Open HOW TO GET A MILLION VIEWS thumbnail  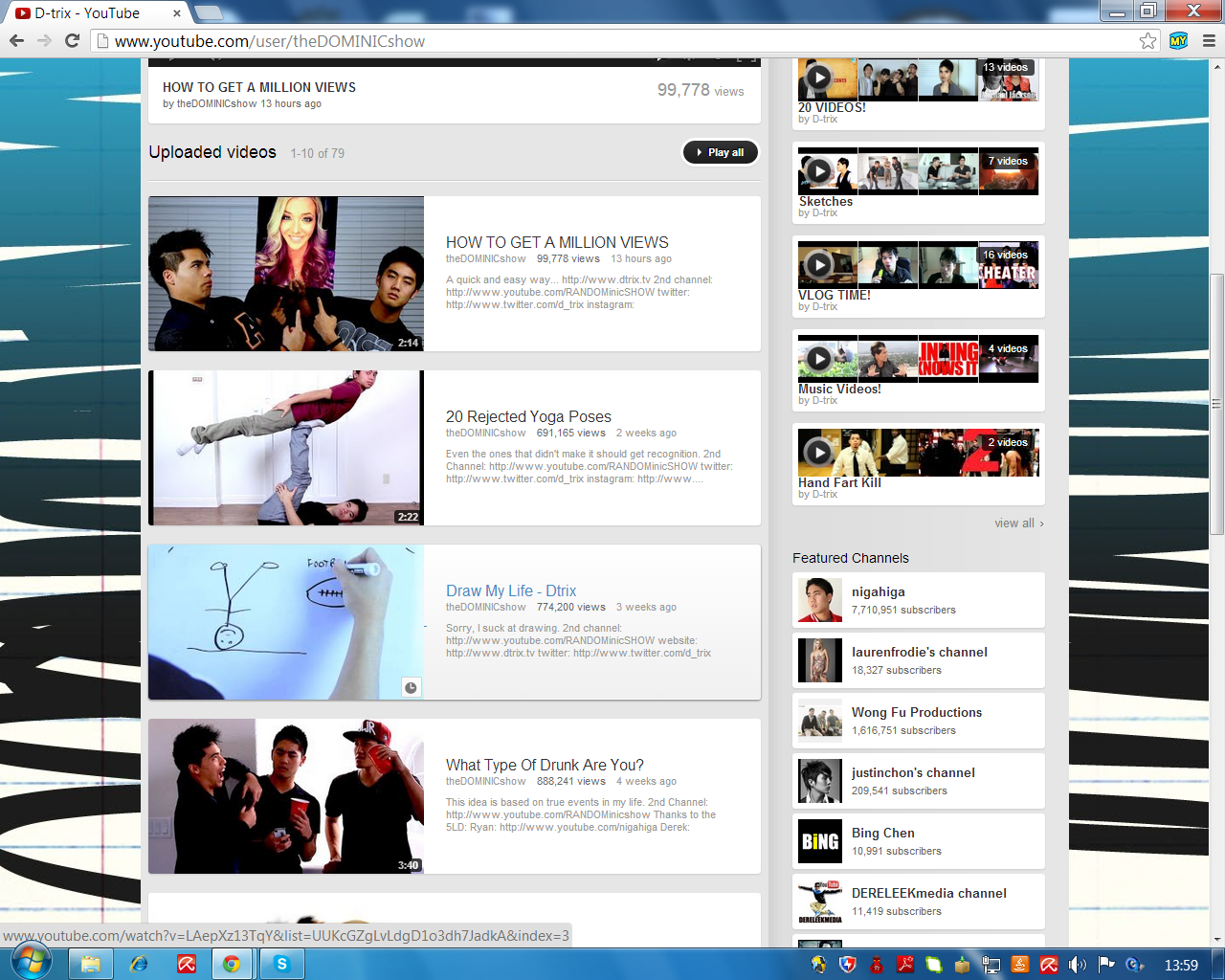[286, 274]
